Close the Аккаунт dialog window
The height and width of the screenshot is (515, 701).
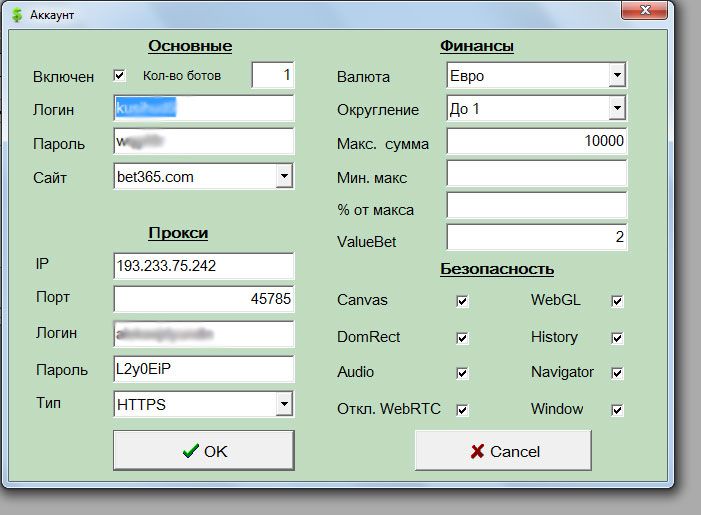[x=645, y=11]
